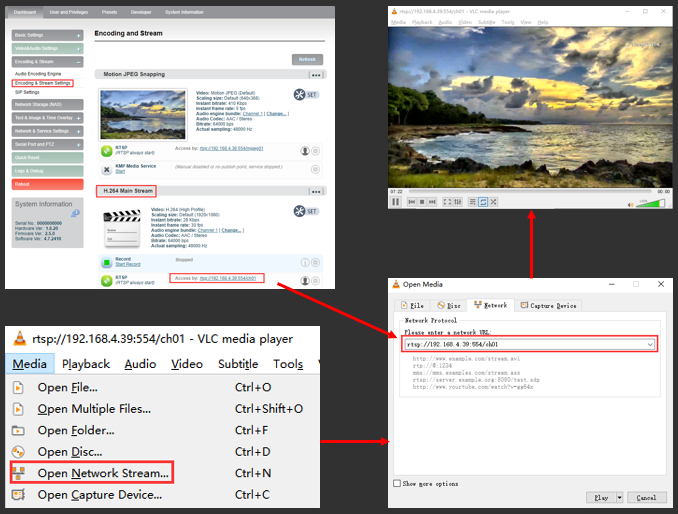Click the info icon in the Record row
This screenshot has height=514, width=678.
305,262
